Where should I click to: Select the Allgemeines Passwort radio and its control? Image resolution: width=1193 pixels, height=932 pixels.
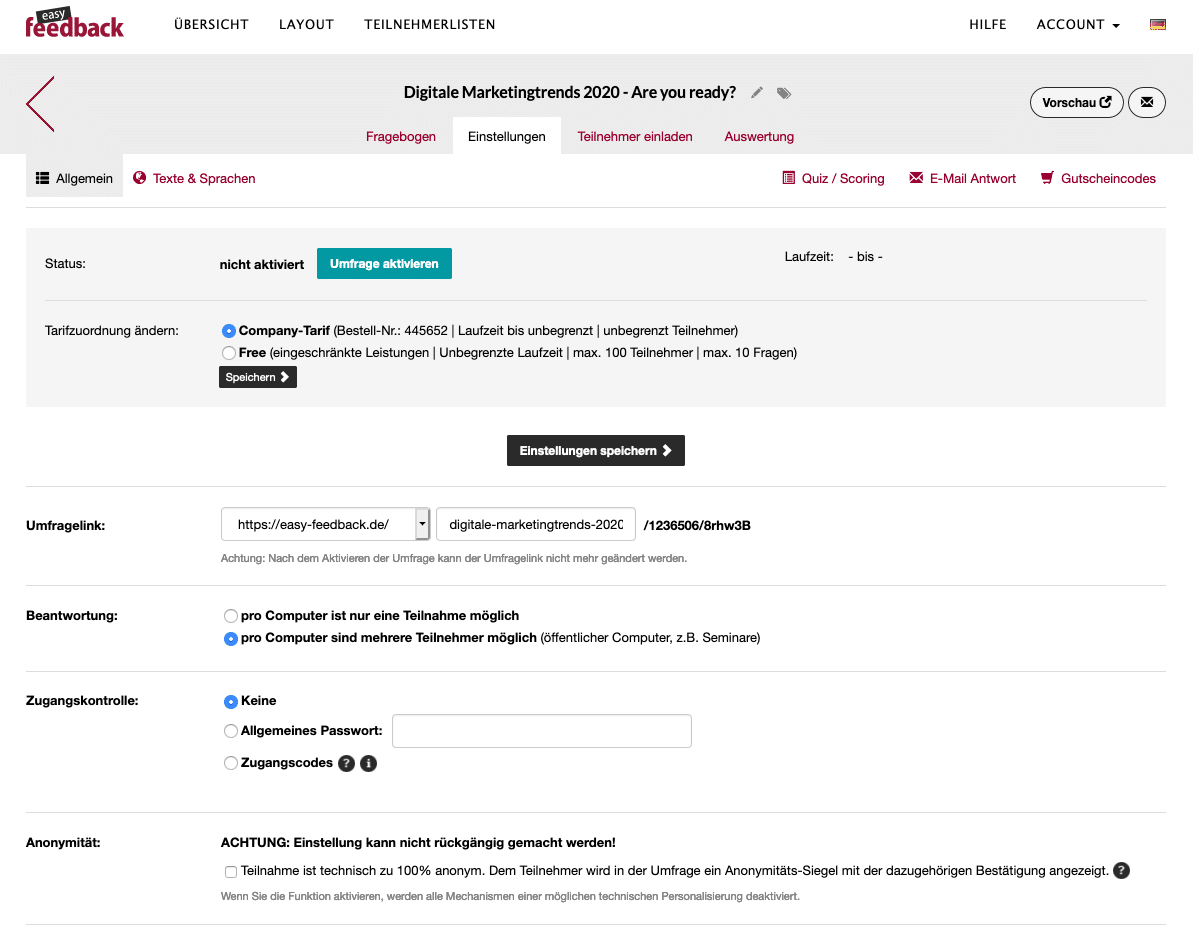point(231,731)
